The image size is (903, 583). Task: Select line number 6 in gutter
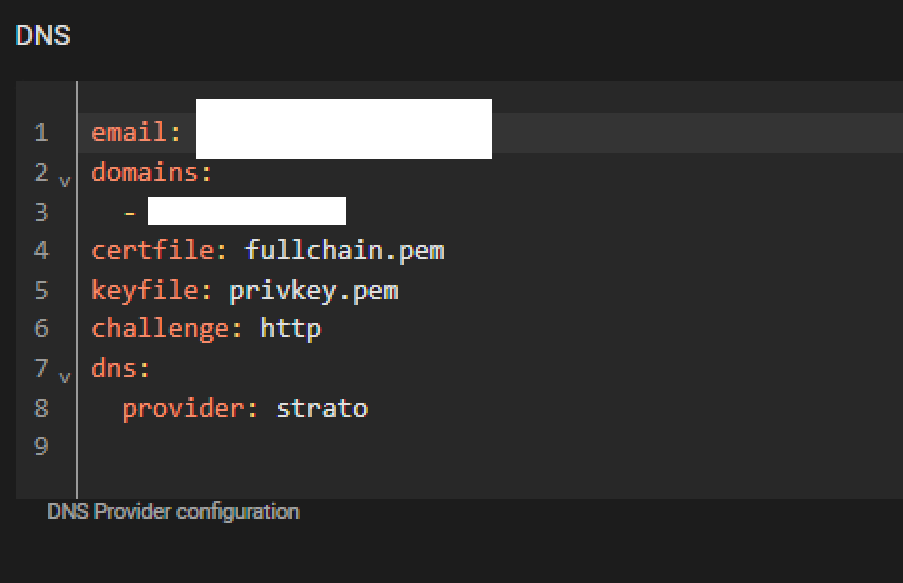point(41,328)
